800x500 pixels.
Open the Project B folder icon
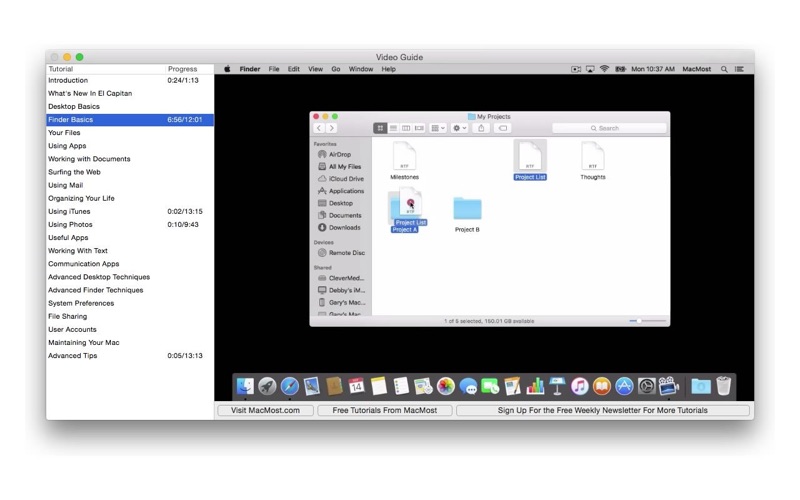pos(467,209)
